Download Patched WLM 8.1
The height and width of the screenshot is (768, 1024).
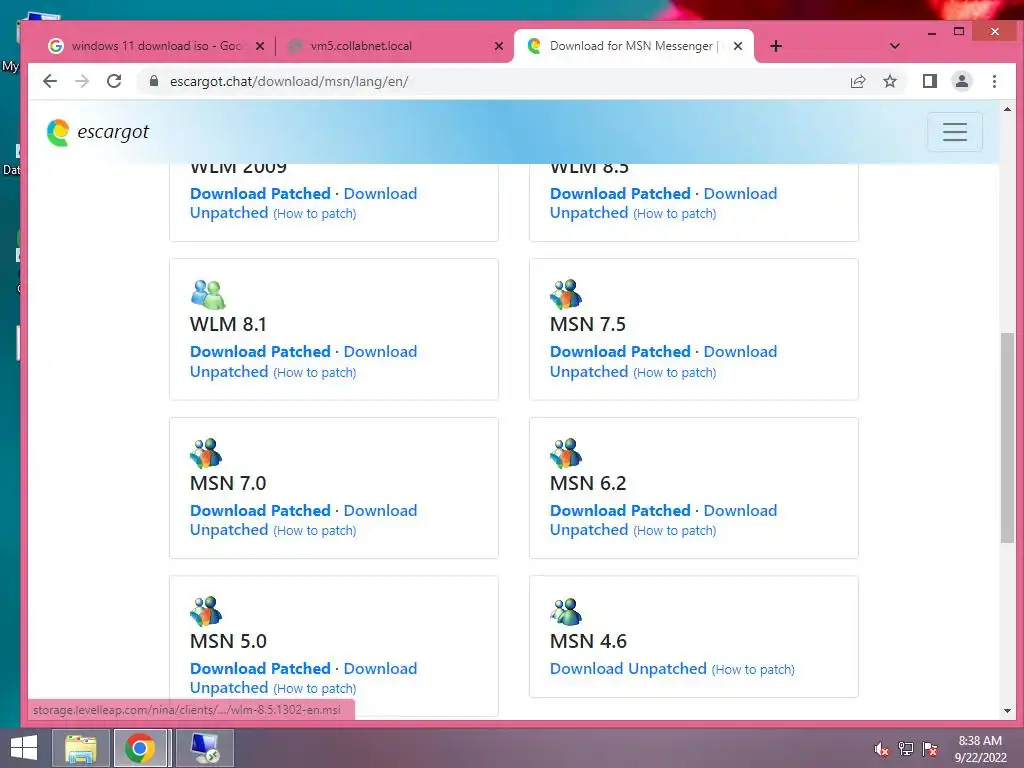point(260,351)
